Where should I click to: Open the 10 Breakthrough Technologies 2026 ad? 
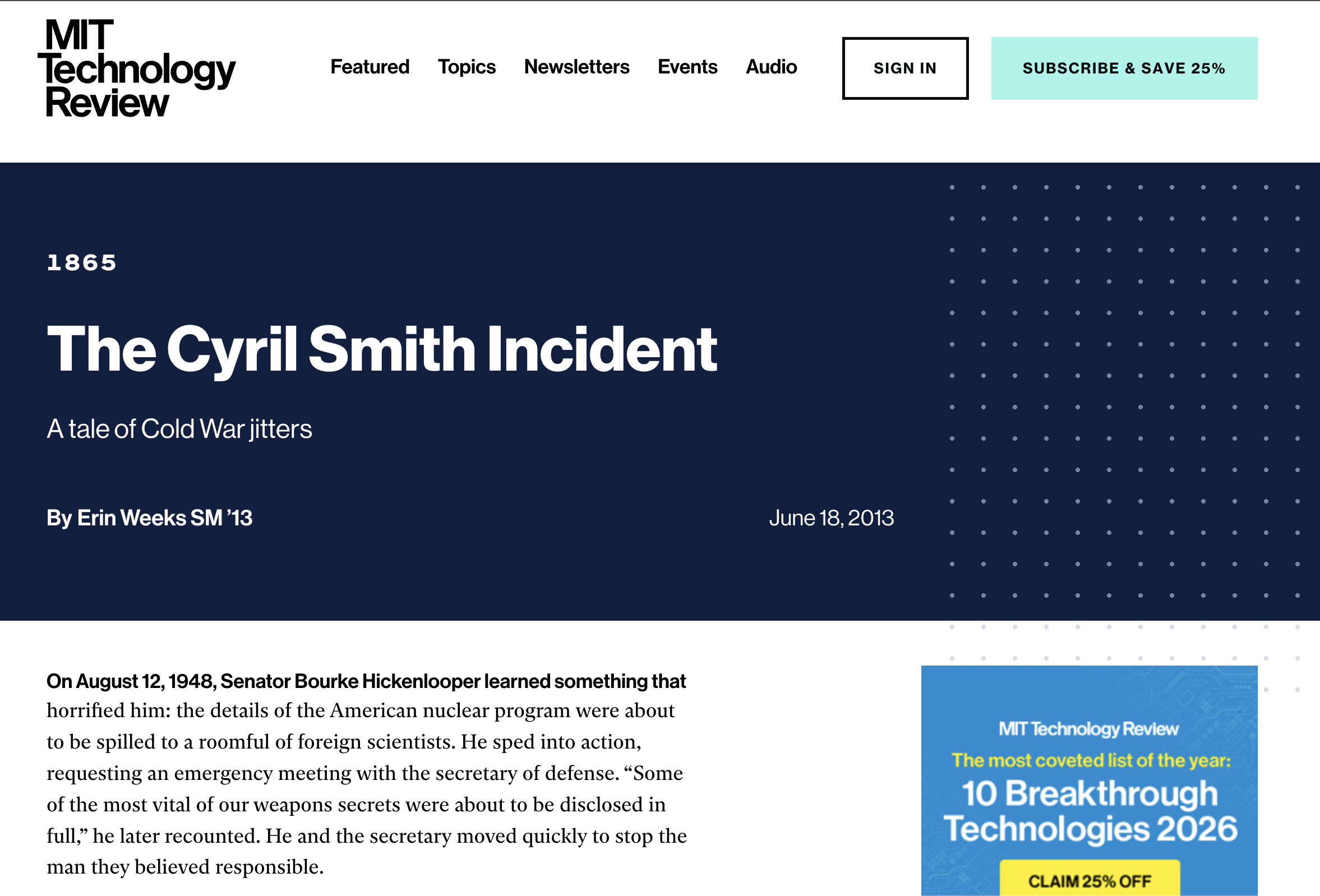(1089, 811)
